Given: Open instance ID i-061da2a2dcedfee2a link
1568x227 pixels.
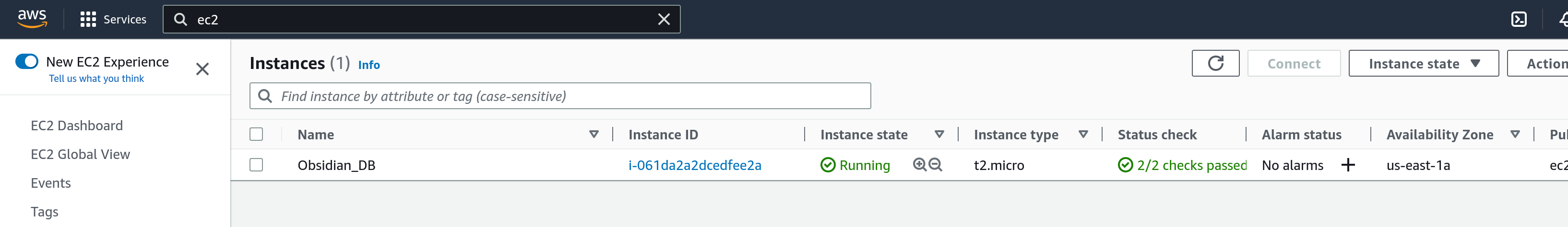Looking at the screenshot, I should [695, 165].
